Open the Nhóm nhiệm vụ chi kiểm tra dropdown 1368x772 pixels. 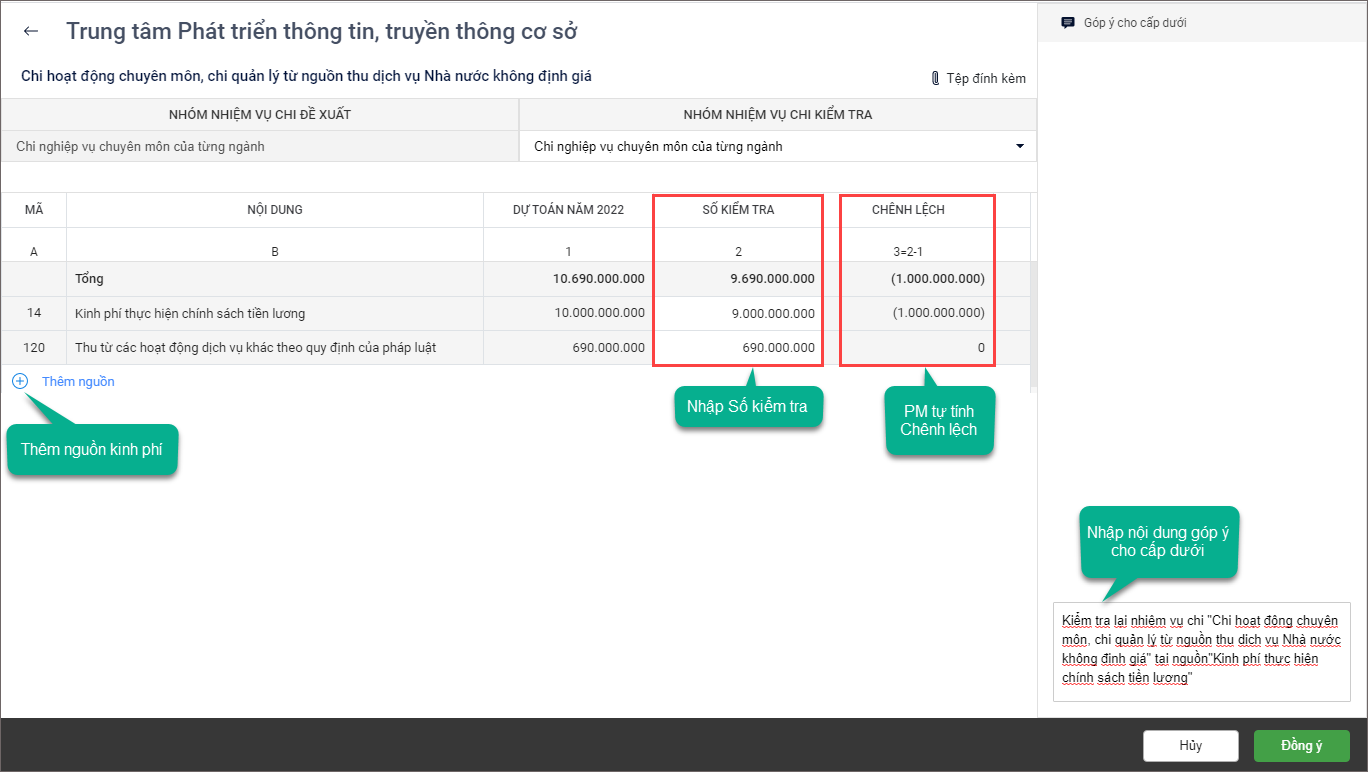777,146
